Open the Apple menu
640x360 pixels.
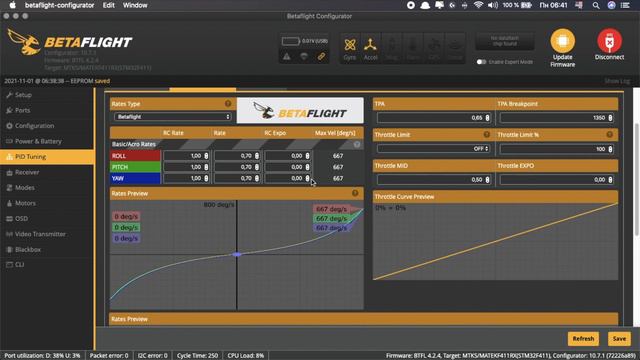pos(13,5)
